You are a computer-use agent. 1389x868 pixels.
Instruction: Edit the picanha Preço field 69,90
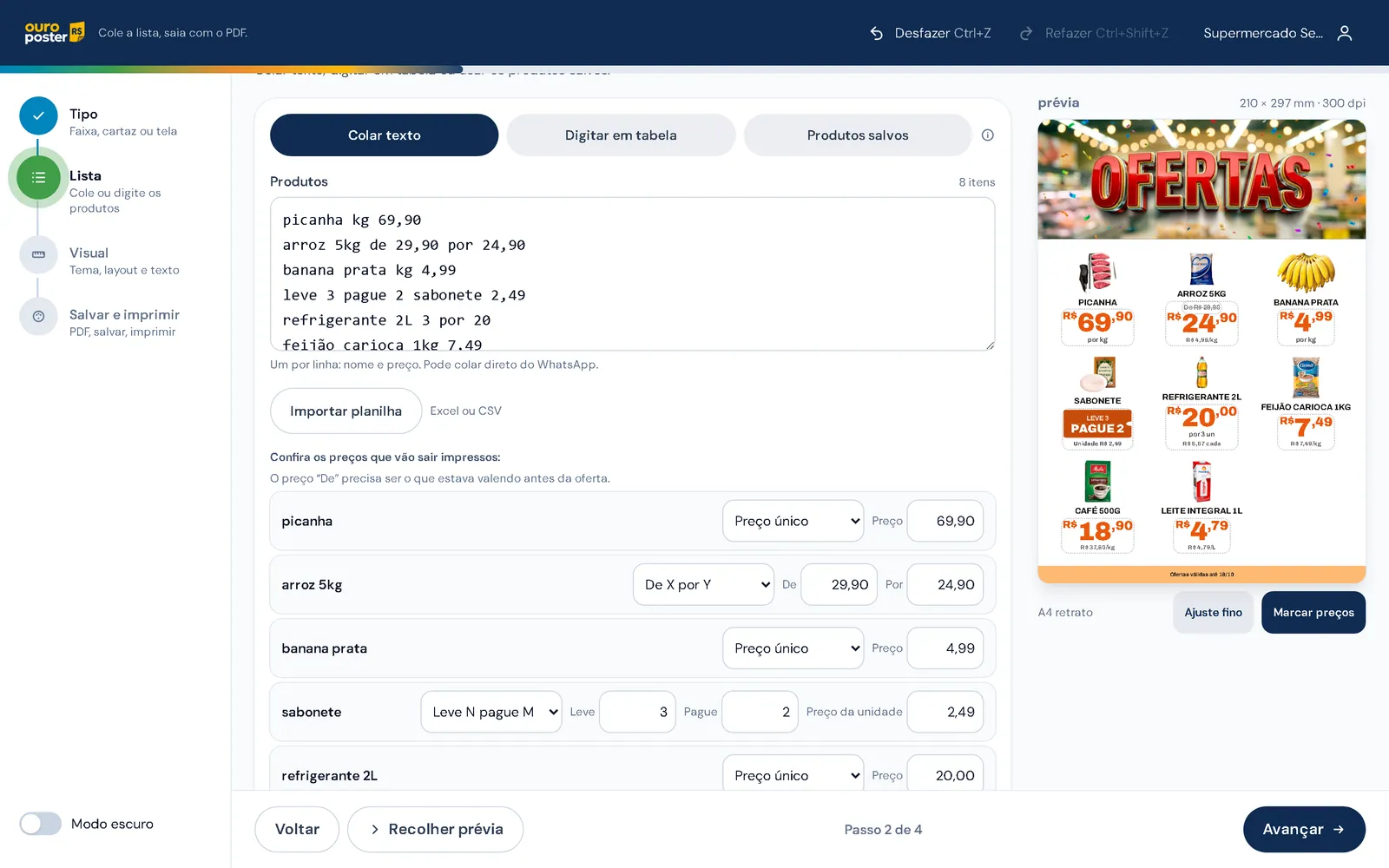click(945, 521)
